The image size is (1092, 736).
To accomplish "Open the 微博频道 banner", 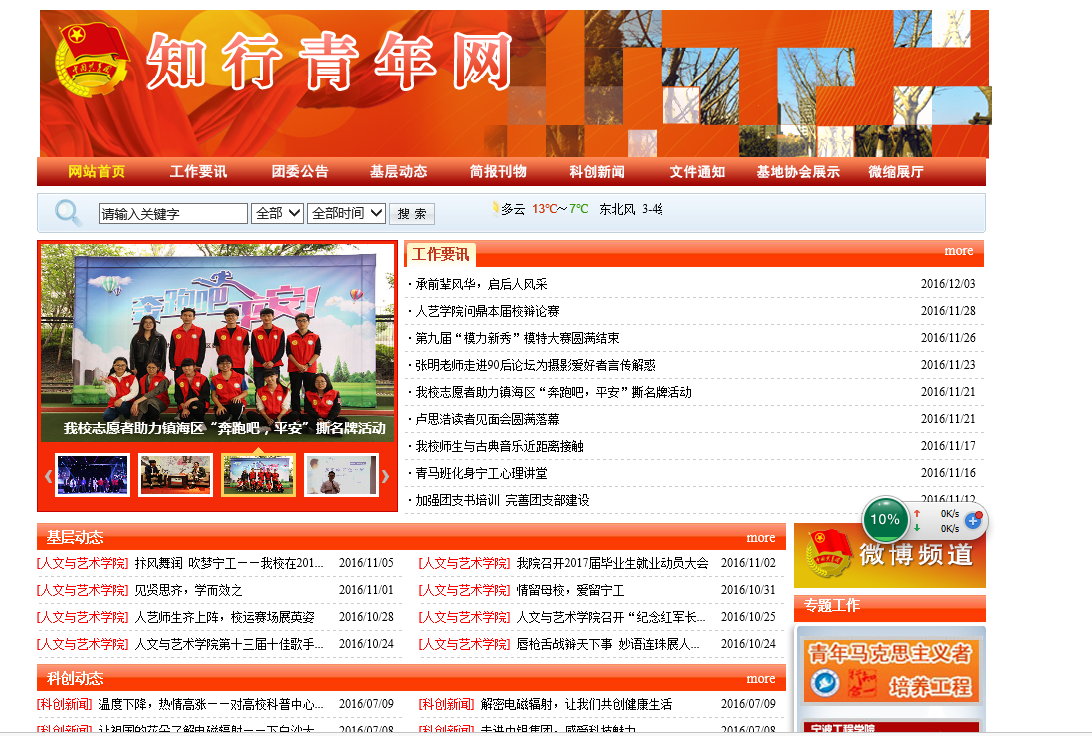I will pos(889,555).
